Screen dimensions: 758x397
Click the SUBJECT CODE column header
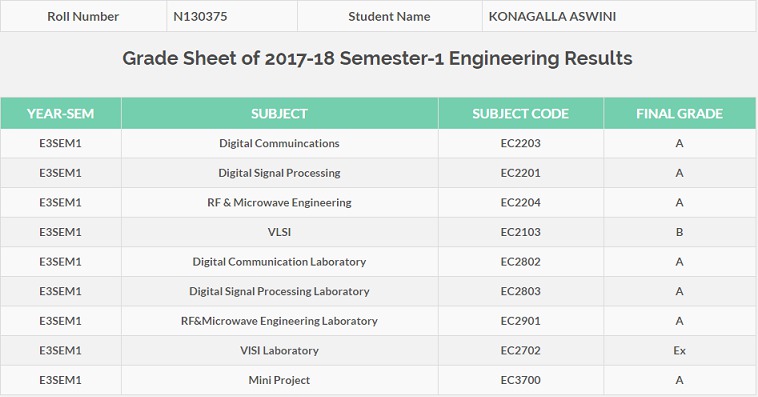521,114
